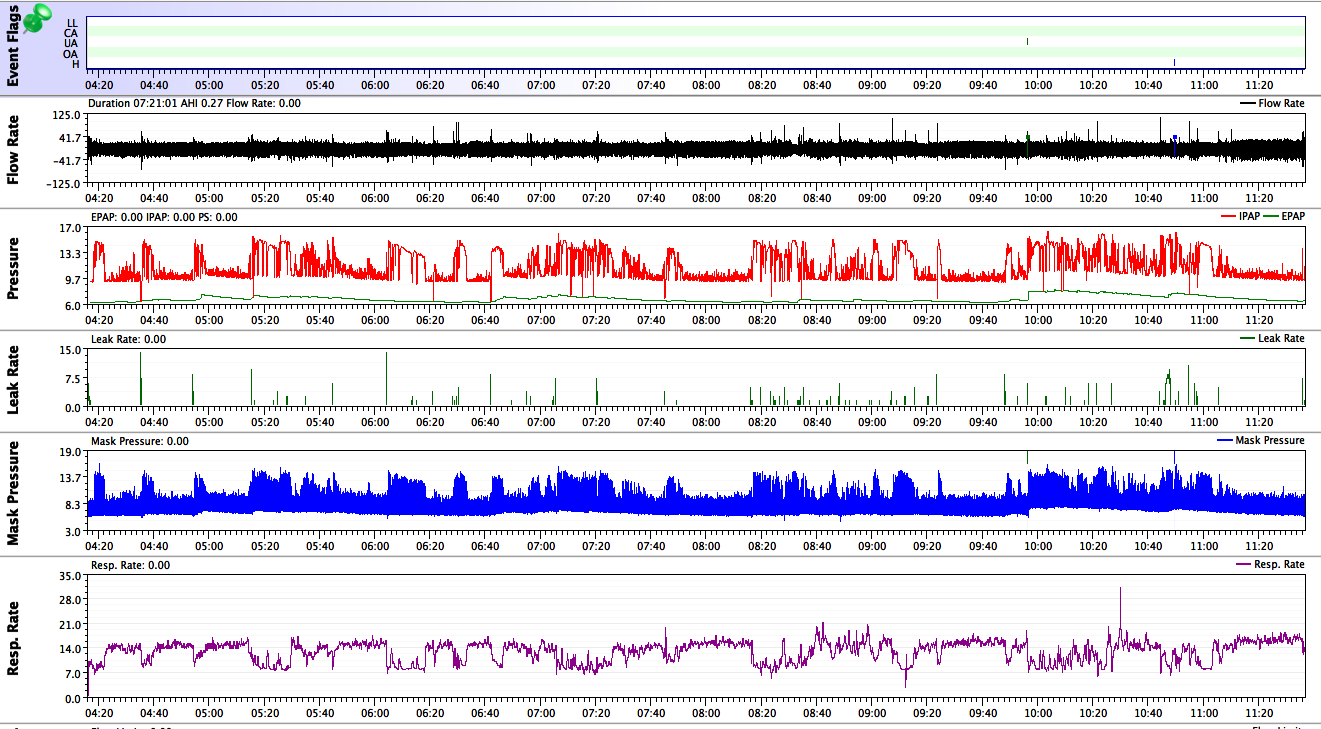Click the green EPAP legend entry
The image size is (1321, 729).
pyautogui.click(x=1286, y=217)
